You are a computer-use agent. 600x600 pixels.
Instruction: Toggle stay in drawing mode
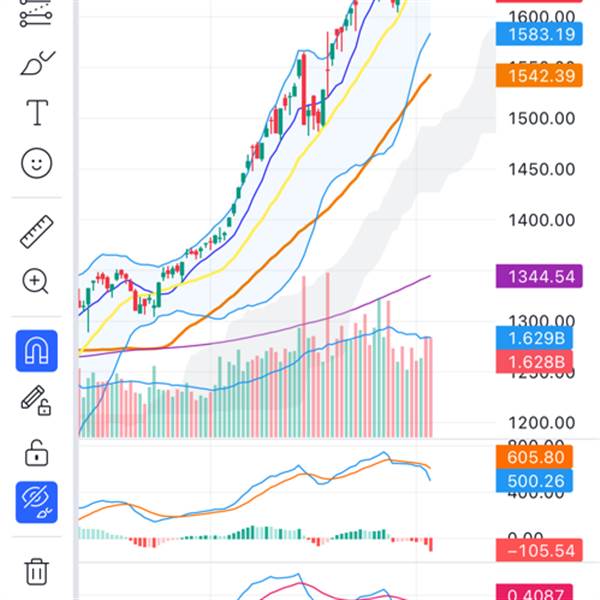(x=36, y=400)
